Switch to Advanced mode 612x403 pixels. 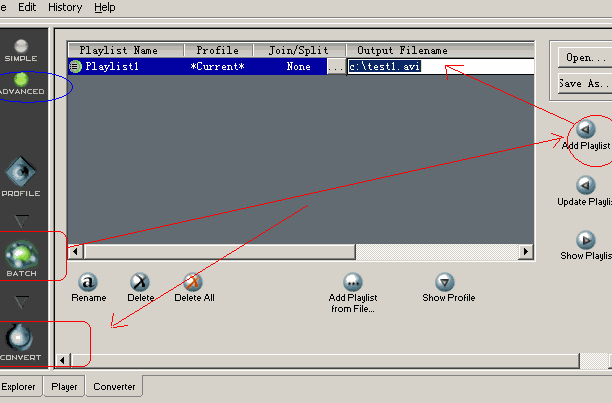(x=21, y=82)
